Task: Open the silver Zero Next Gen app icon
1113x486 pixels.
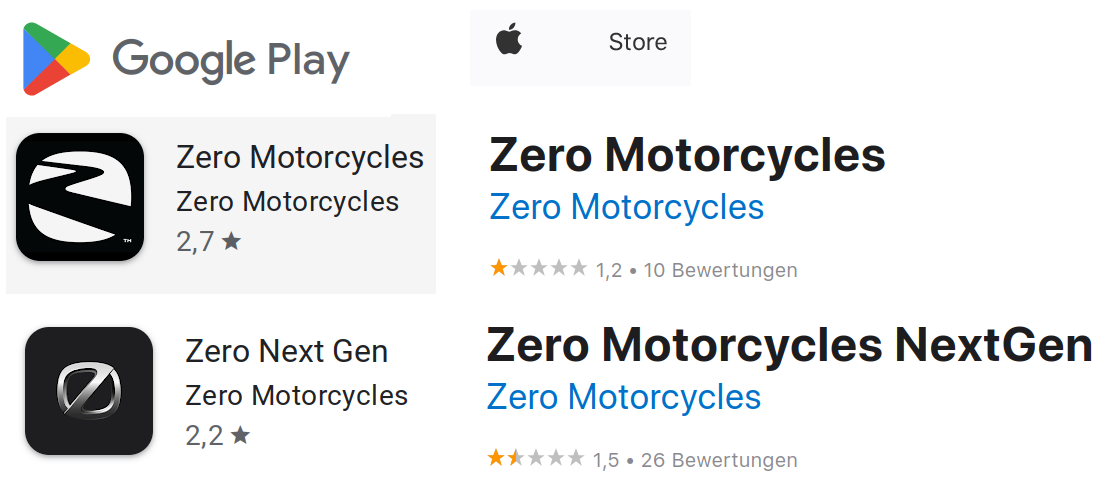Action: [89, 391]
